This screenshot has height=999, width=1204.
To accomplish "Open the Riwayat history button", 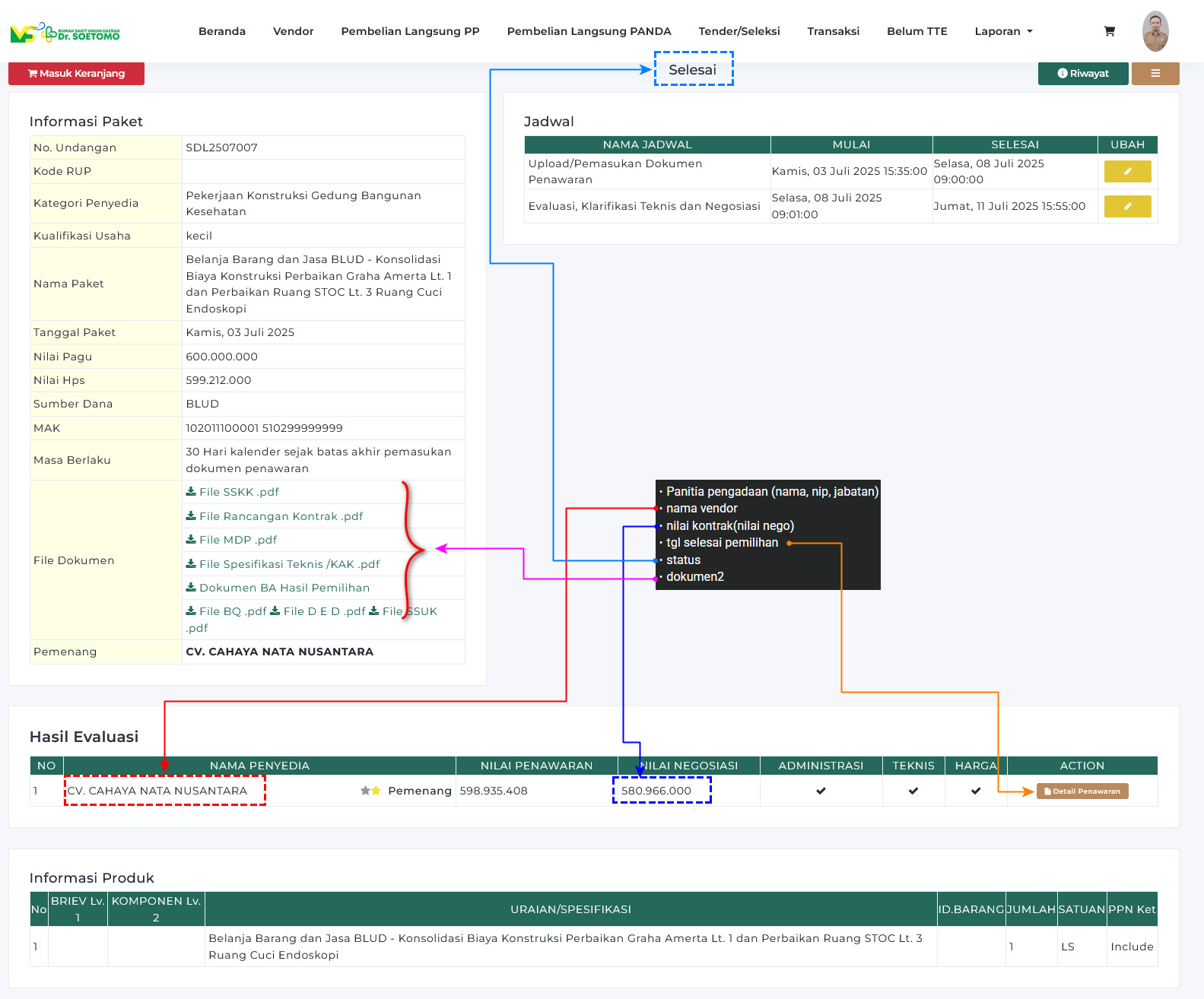I will tap(1082, 74).
